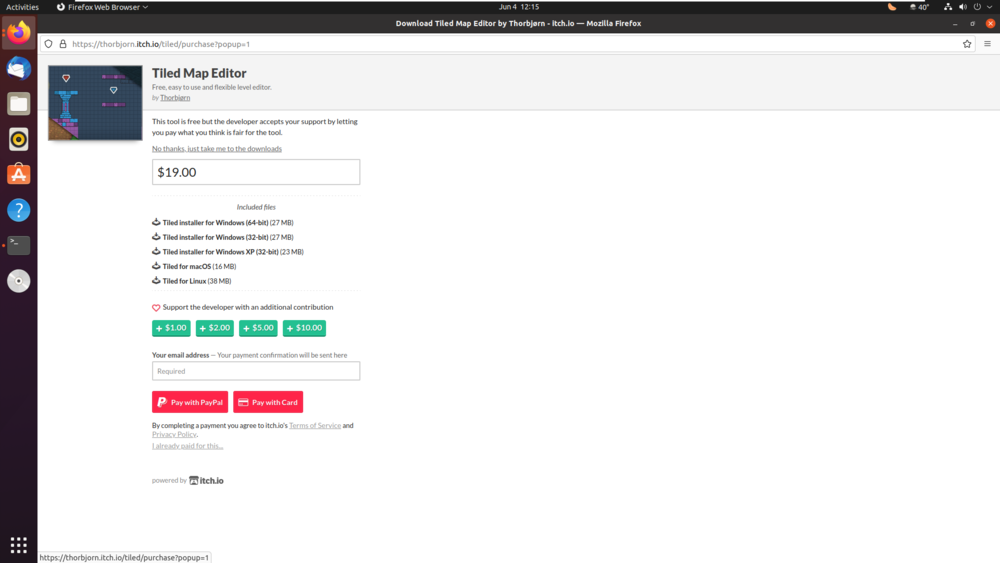Viewport: 1000px width, 563px height.
Task: Open Thorbjørn author link
Action: pyautogui.click(x=175, y=98)
